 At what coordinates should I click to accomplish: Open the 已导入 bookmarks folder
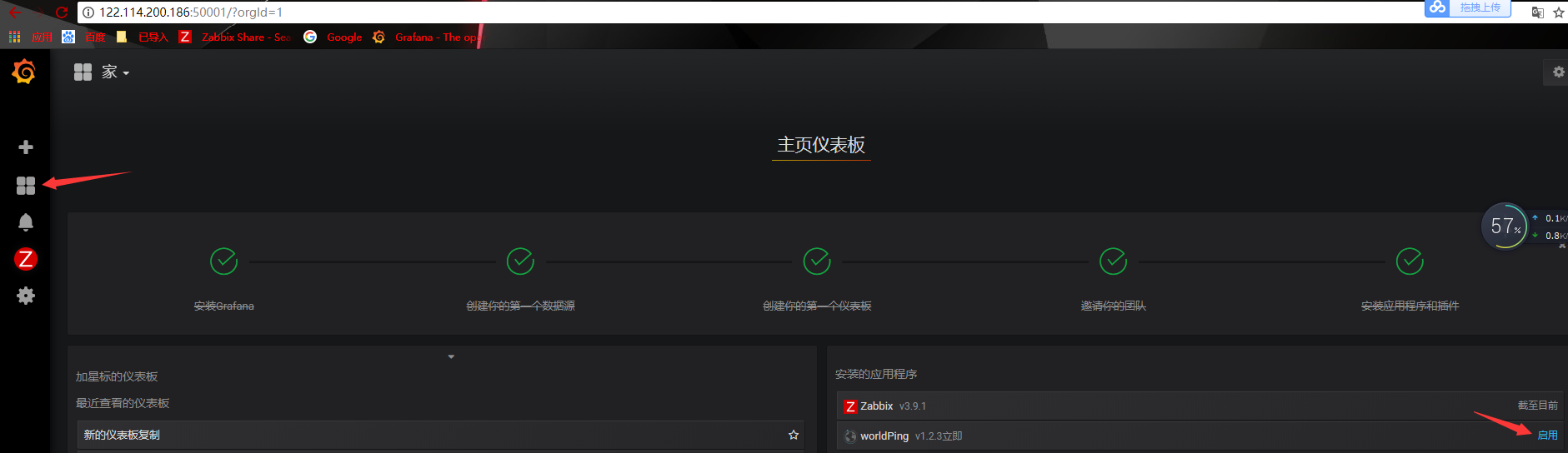tap(143, 37)
